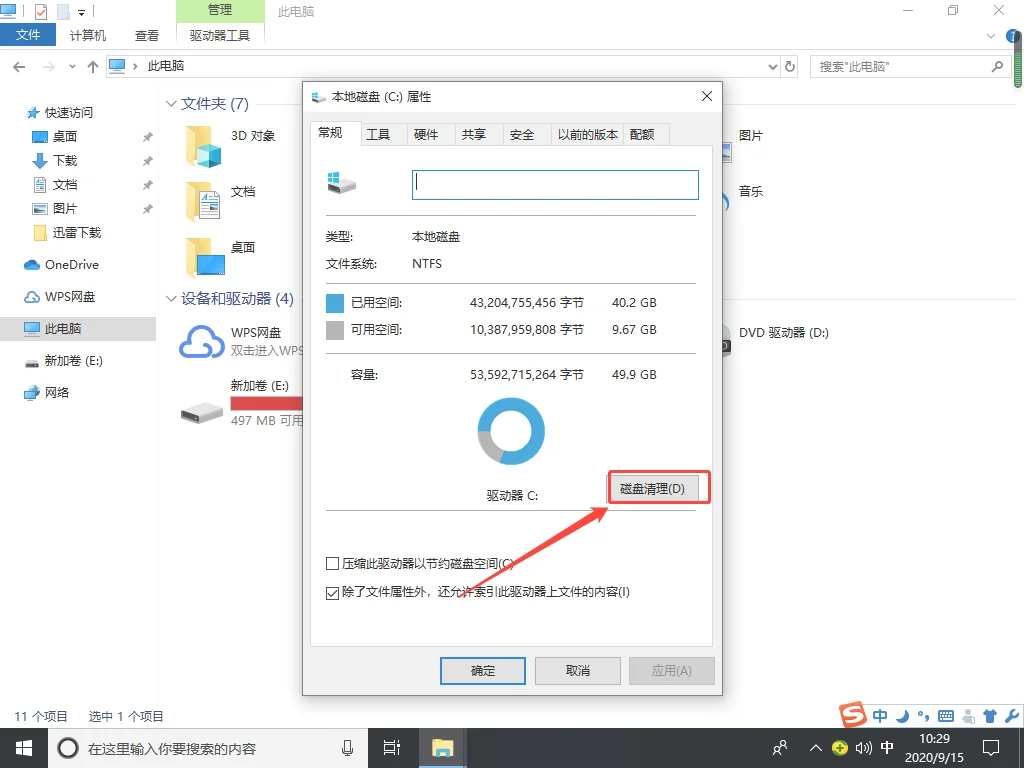Select the 驱动器工具 ribbon tab
The image size is (1024, 768).
tap(220, 35)
